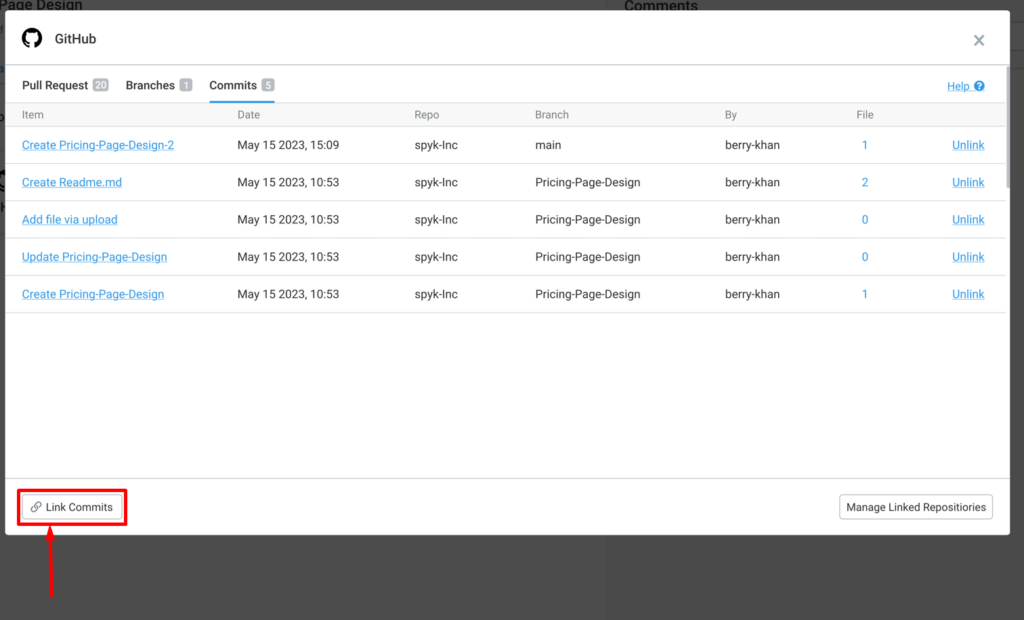The width and height of the screenshot is (1024, 620).
Task: Unlink the Add file via upload commit
Action: (968, 220)
